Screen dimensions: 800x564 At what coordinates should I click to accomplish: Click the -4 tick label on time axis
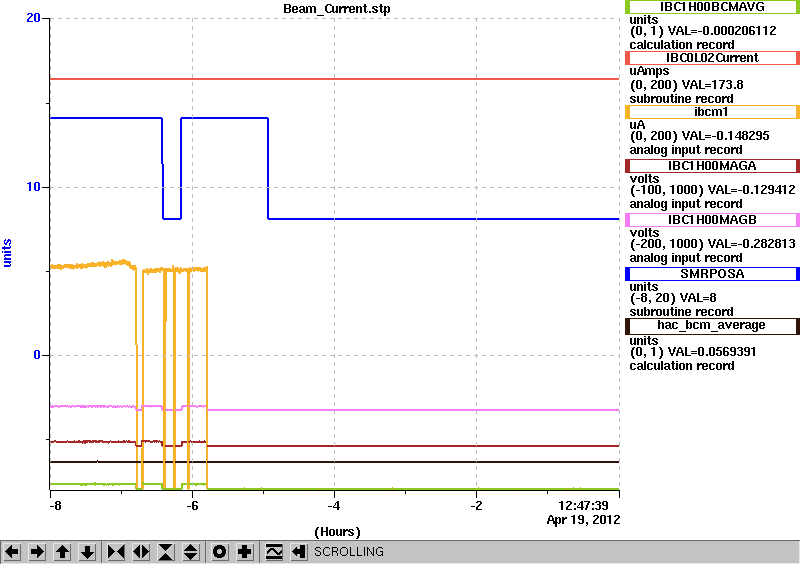[334, 506]
